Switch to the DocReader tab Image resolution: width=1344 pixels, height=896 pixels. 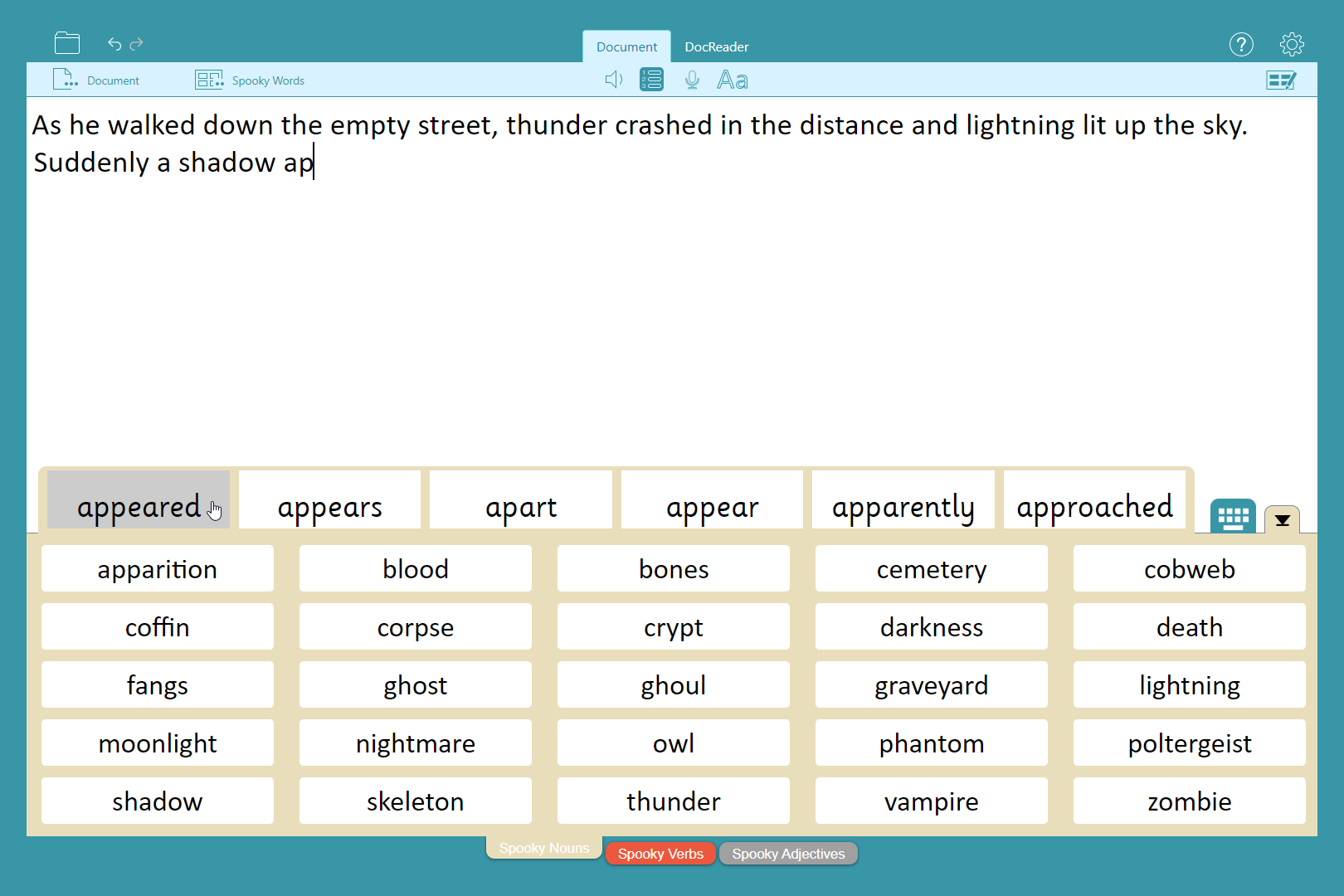(716, 47)
